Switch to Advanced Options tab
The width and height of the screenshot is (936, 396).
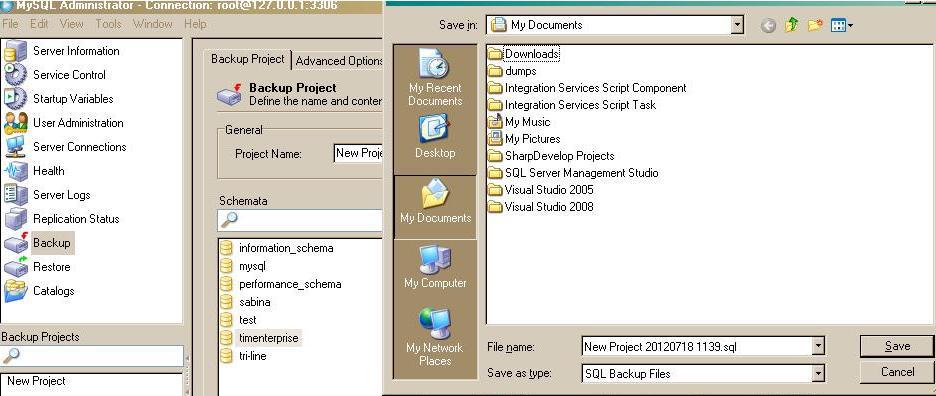click(x=339, y=61)
